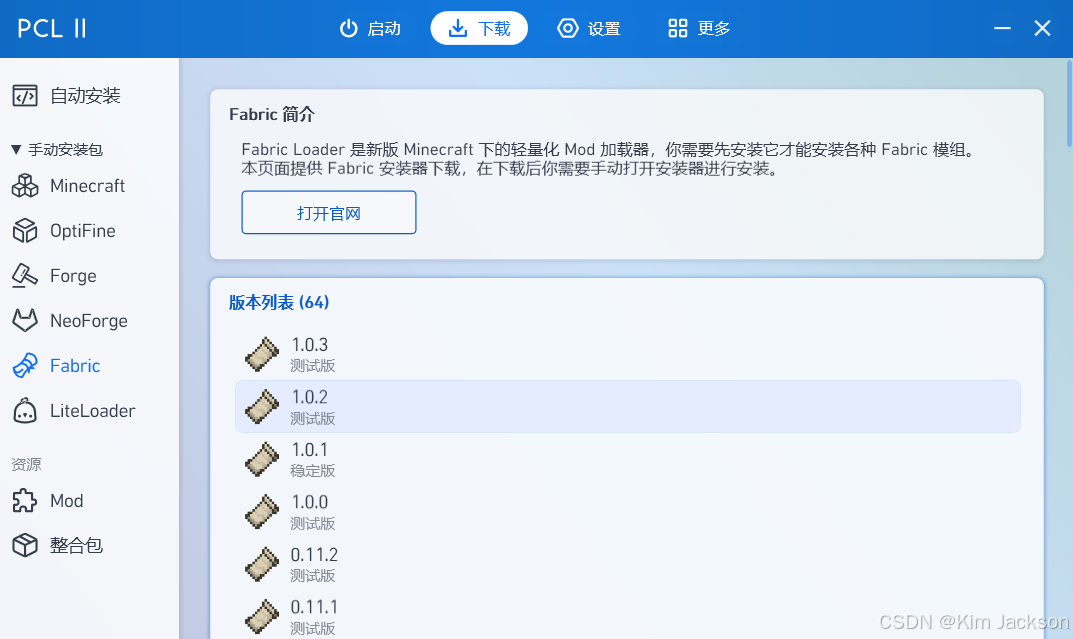Select Fabric version 1.0.2

[628, 406]
